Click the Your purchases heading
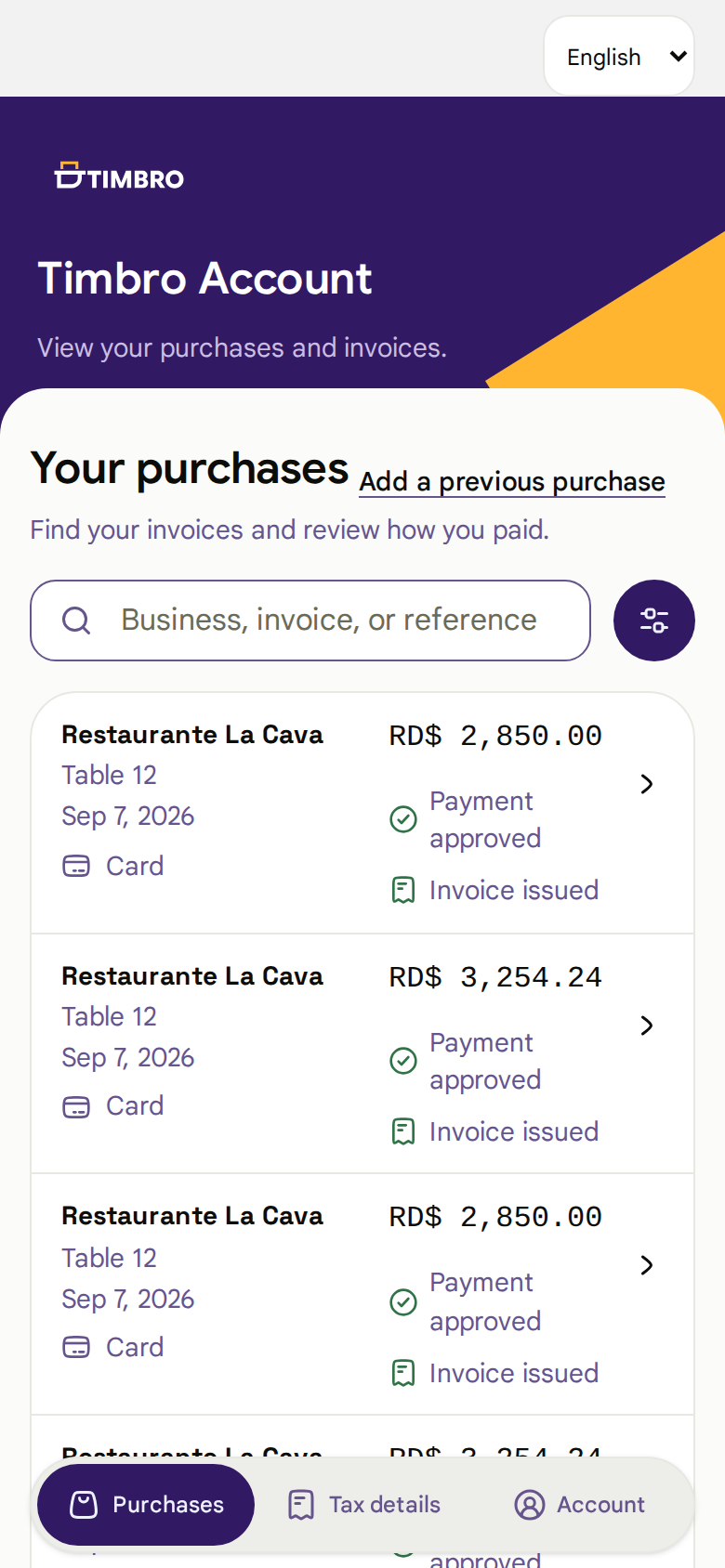 (190, 468)
